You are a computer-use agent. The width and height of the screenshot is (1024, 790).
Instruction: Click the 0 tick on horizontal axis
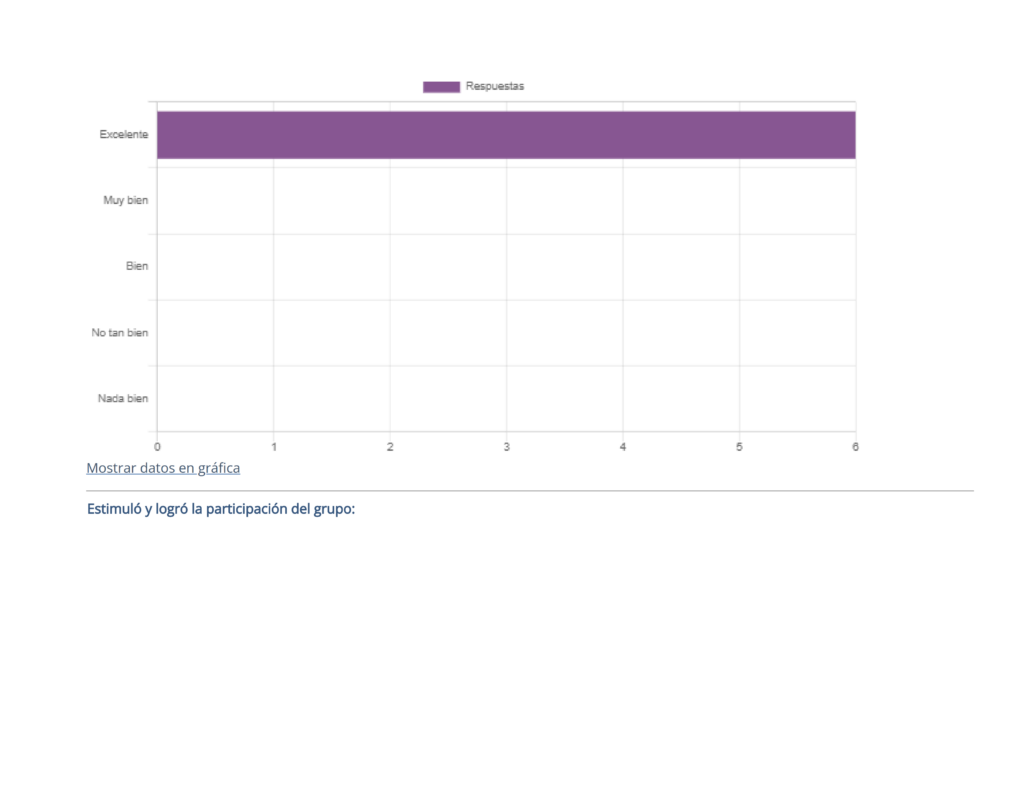click(157, 447)
